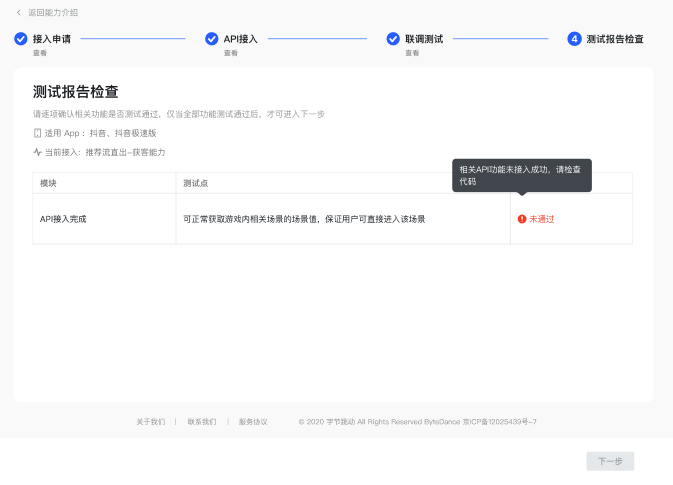673x485 pixels.
Task: Open the 关于我们 footer link
Action: (x=150, y=422)
